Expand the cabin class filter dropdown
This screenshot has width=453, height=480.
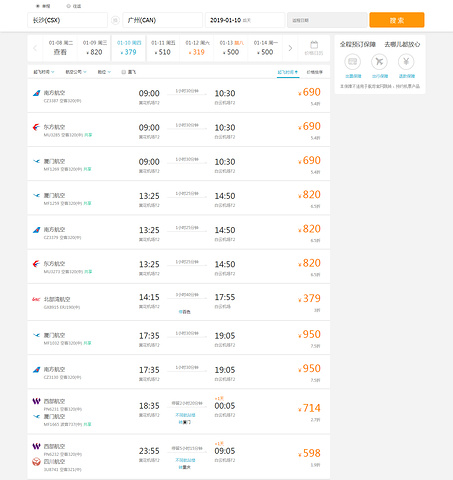[x=104, y=72]
